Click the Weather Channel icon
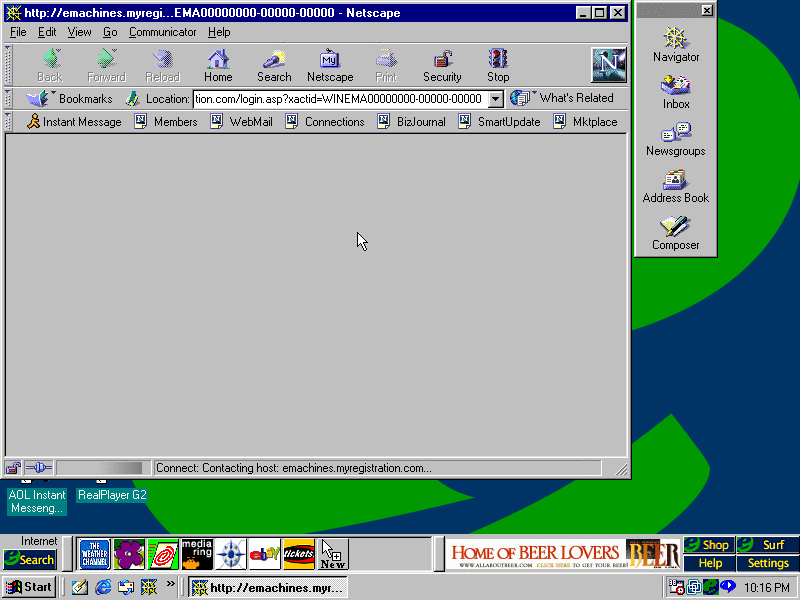 tap(94, 553)
